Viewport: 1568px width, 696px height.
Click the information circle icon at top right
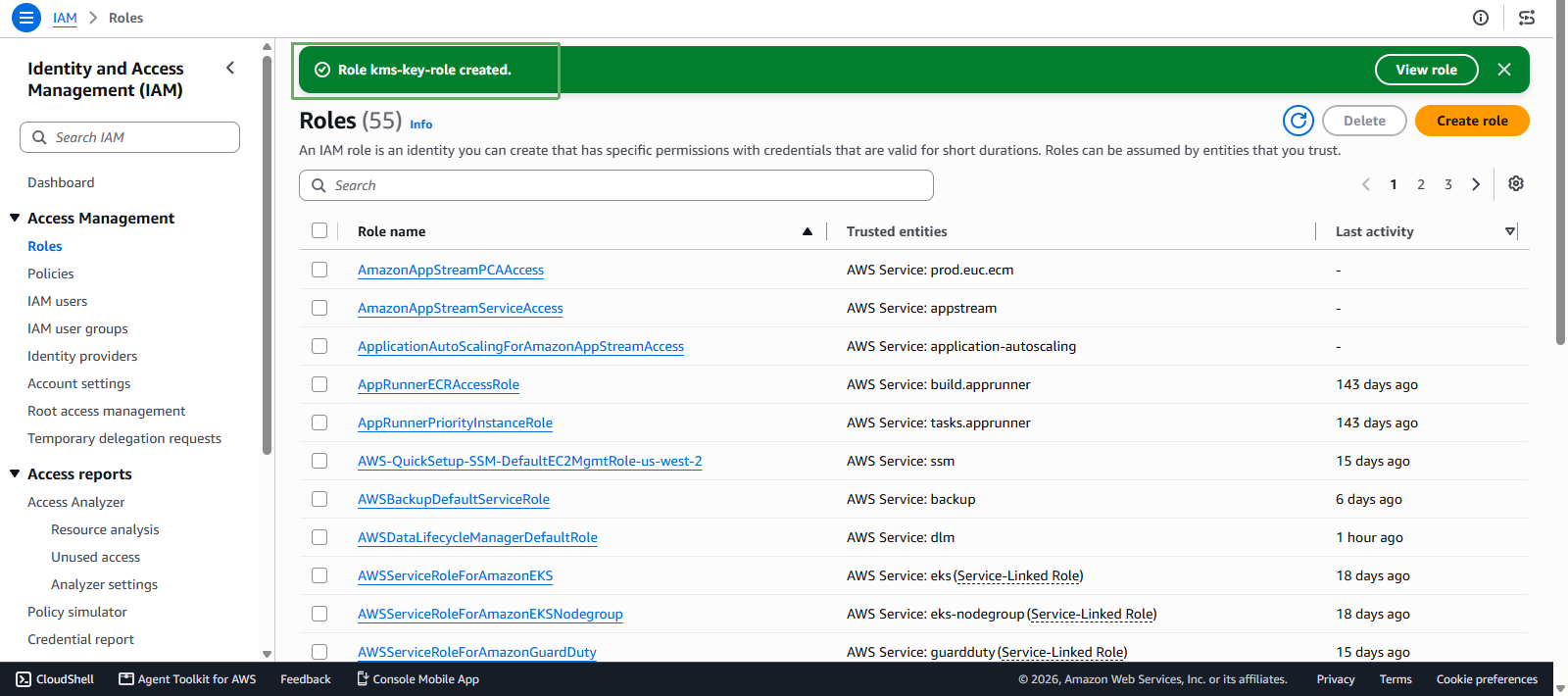coord(1481,18)
